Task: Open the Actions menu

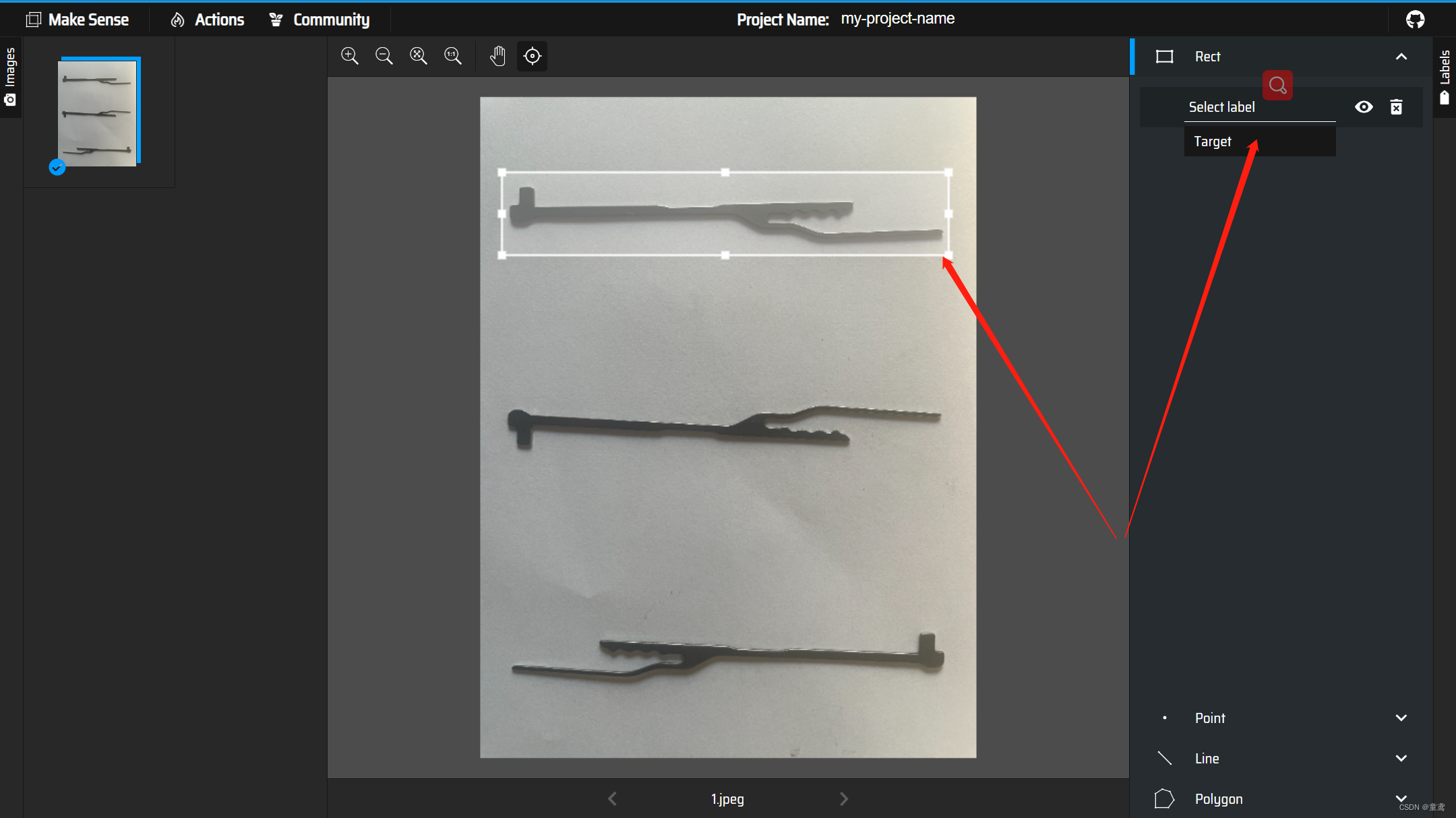Action: pos(208,20)
